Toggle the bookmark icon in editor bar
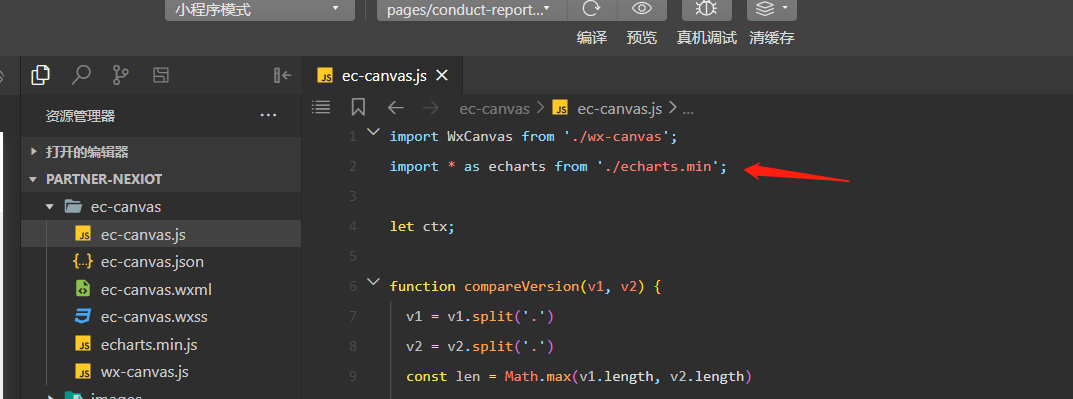 (359, 107)
